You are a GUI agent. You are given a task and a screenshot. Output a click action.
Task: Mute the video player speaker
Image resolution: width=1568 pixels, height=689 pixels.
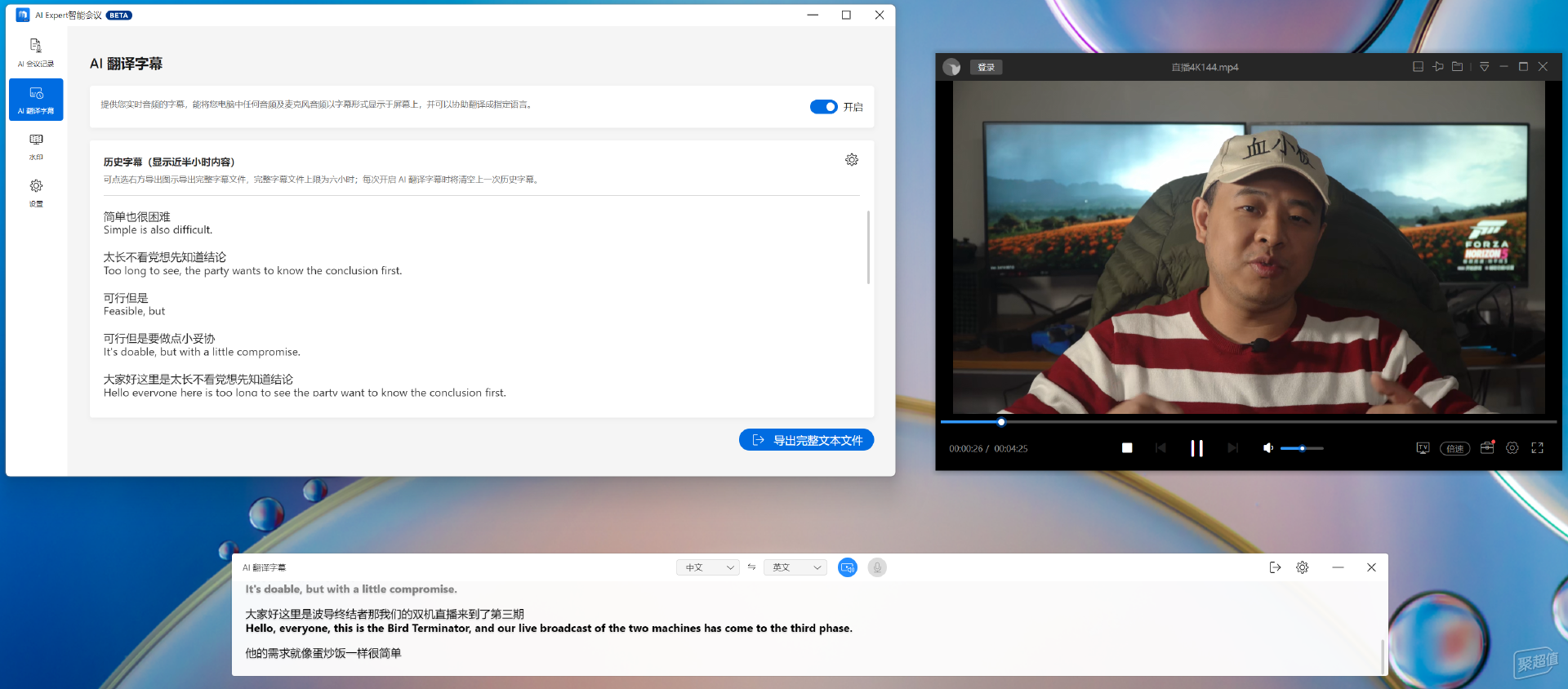click(1268, 448)
